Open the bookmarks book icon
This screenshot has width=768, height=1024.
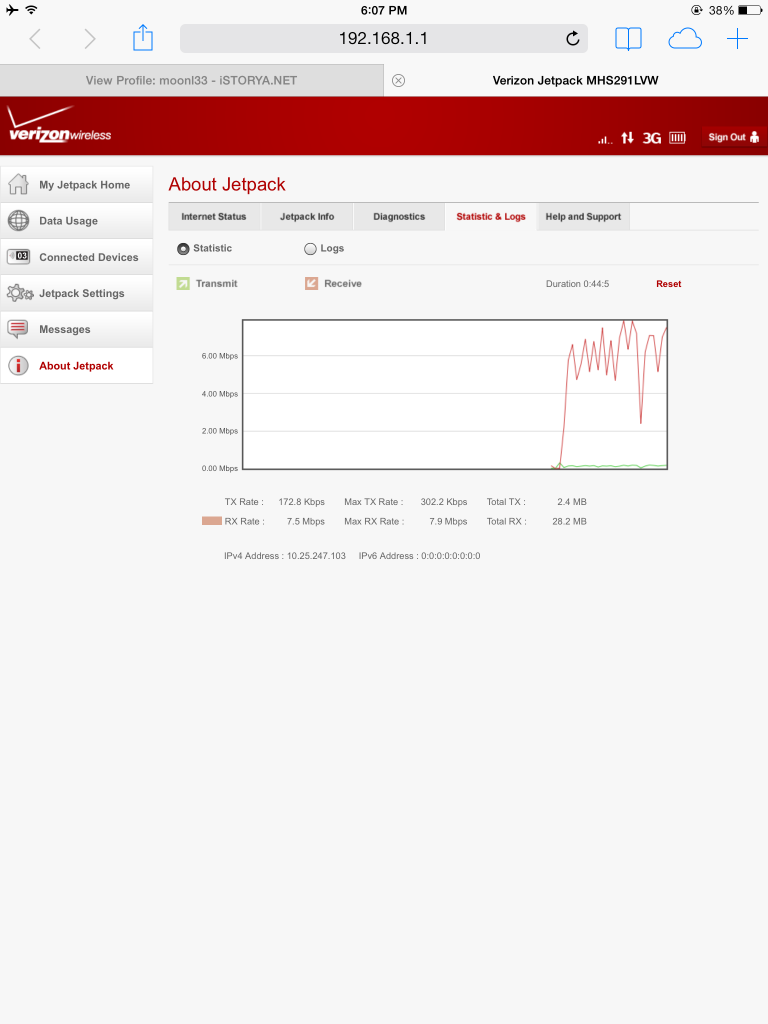point(628,39)
